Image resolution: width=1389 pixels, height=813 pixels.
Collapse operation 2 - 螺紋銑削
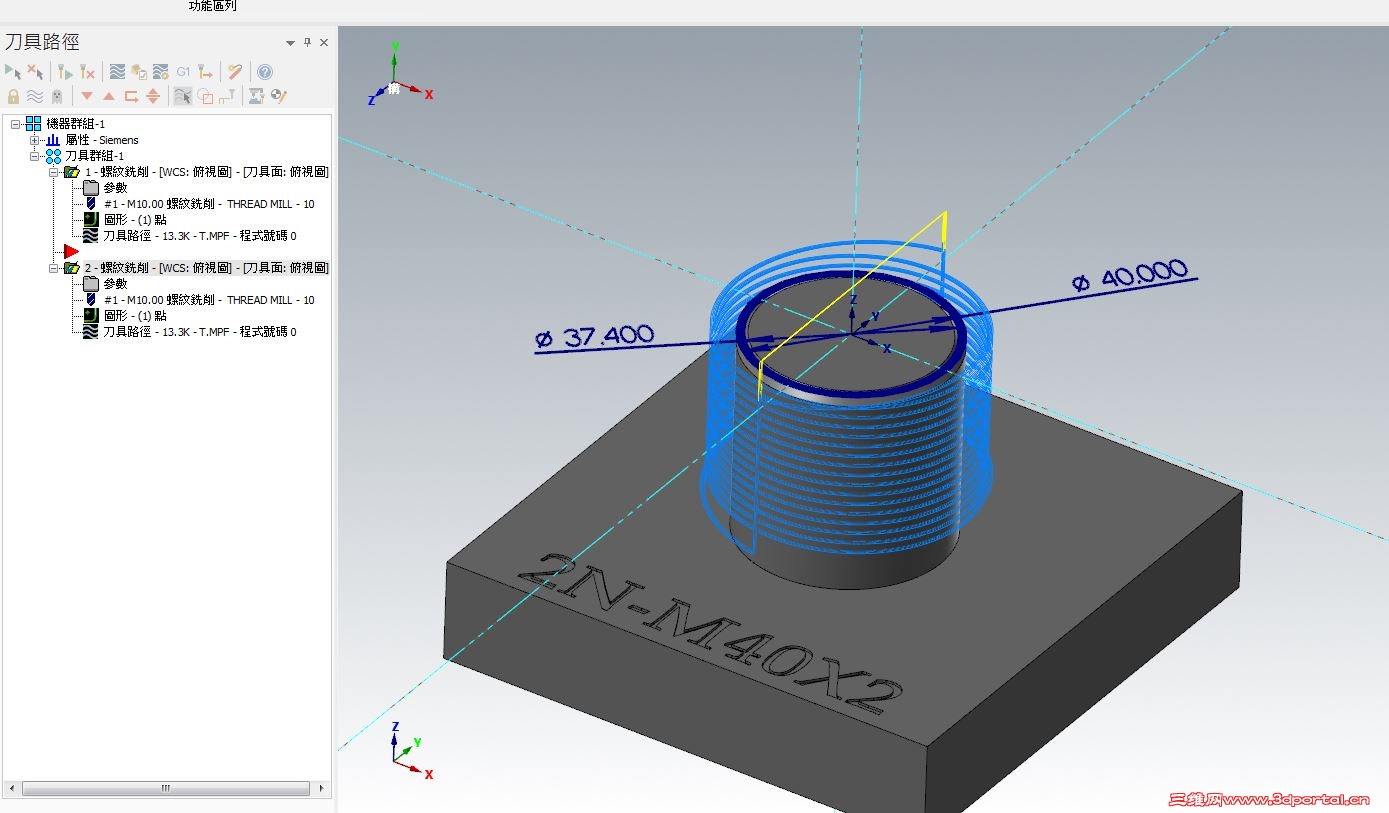[54, 268]
